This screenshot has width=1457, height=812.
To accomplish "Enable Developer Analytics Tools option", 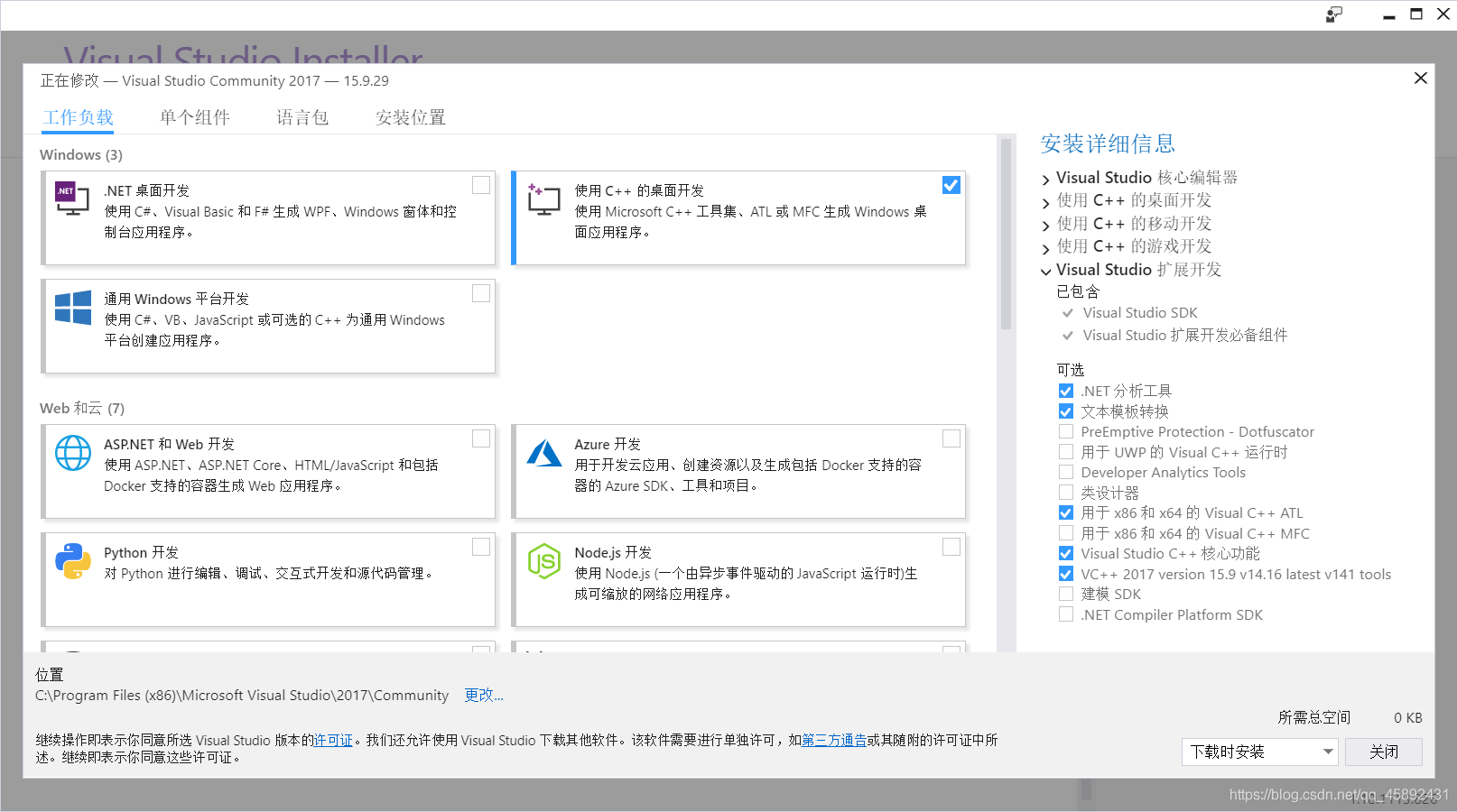I will pos(1066,472).
